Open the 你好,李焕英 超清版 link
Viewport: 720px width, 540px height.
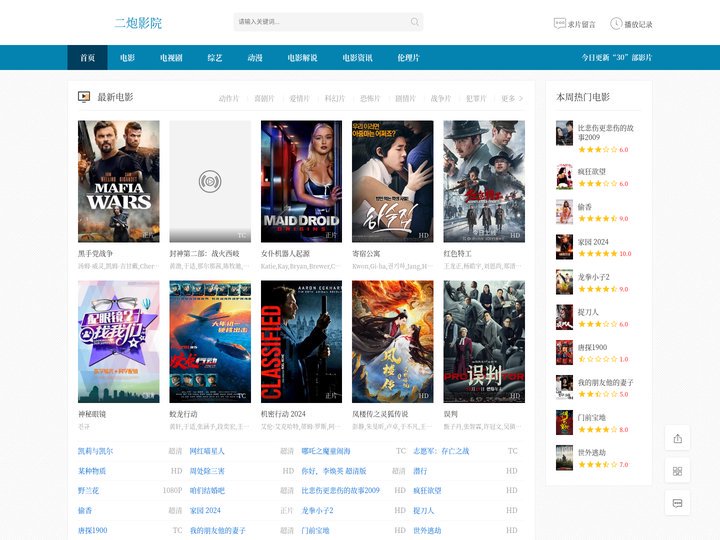pos(334,471)
